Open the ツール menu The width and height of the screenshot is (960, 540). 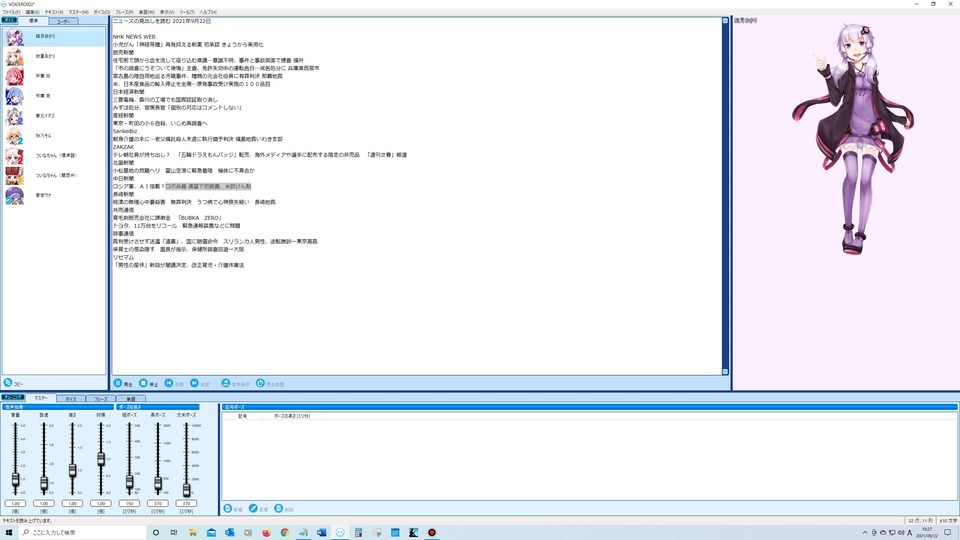click(x=187, y=12)
